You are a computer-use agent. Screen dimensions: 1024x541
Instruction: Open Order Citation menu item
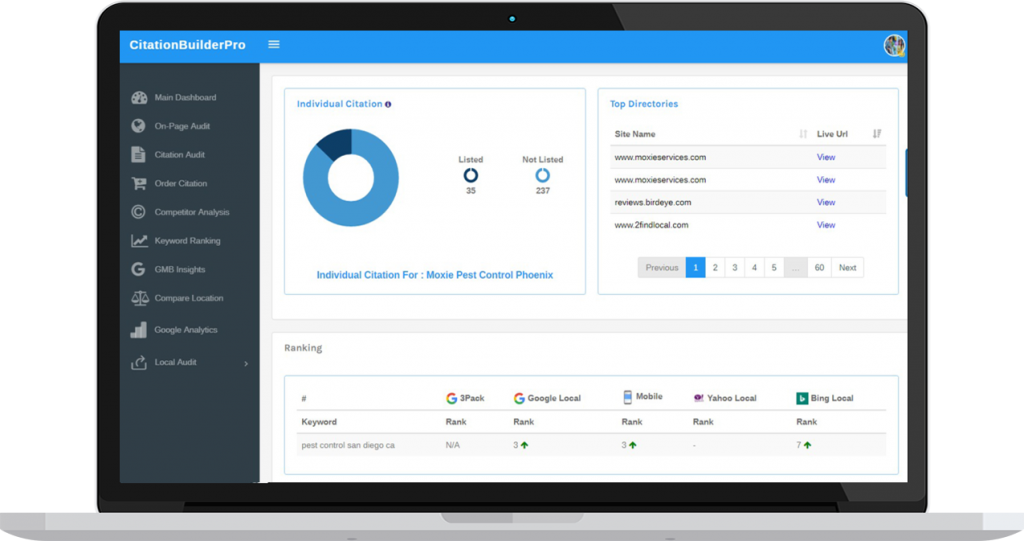click(180, 184)
